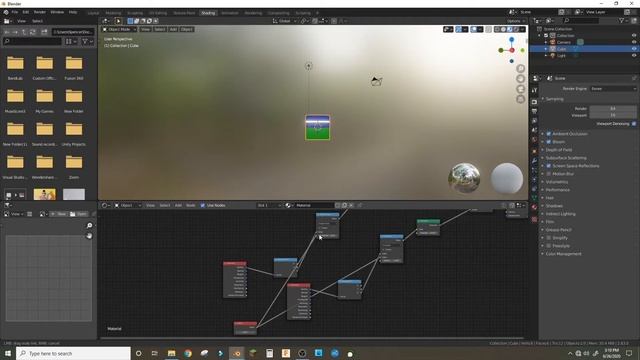Disable Bloom checkbox
This screenshot has height=360, width=640.
[549, 142]
